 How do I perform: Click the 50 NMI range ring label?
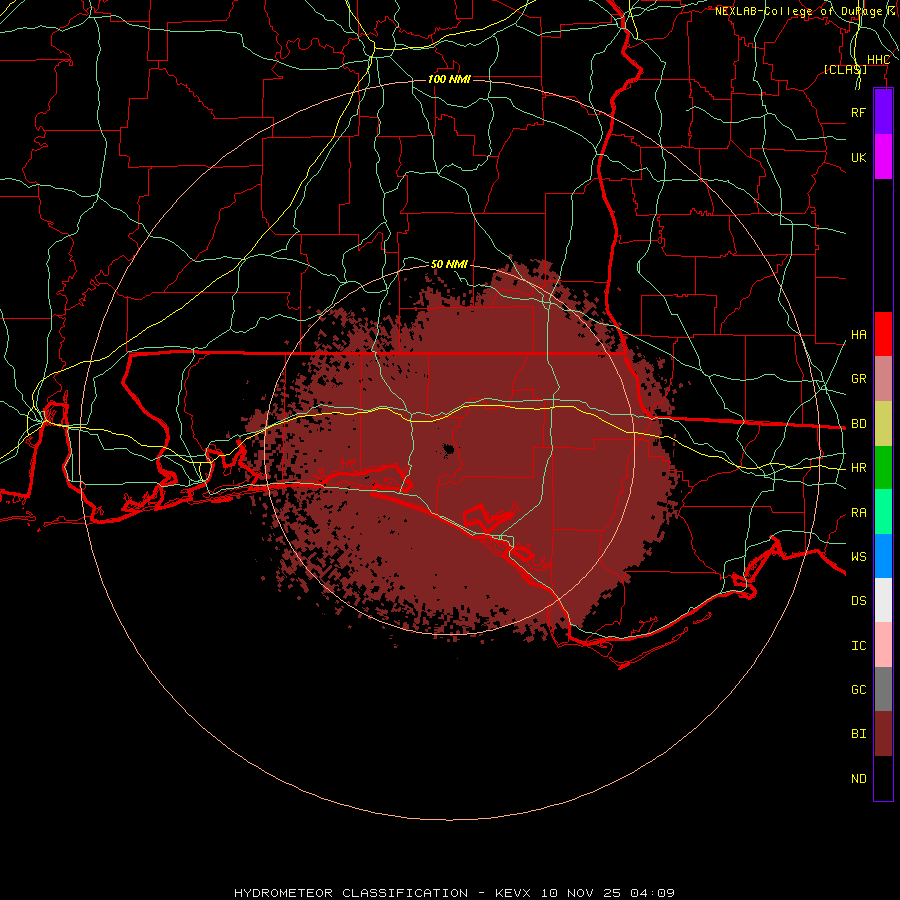[449, 264]
